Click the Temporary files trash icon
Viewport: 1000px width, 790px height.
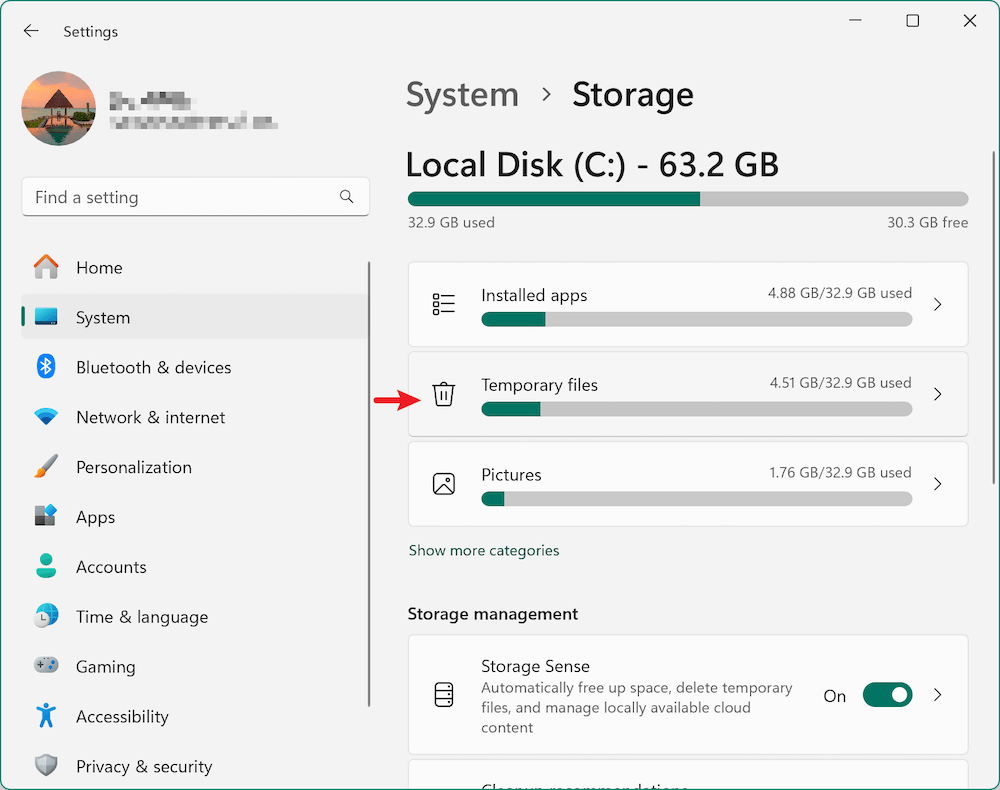(444, 395)
